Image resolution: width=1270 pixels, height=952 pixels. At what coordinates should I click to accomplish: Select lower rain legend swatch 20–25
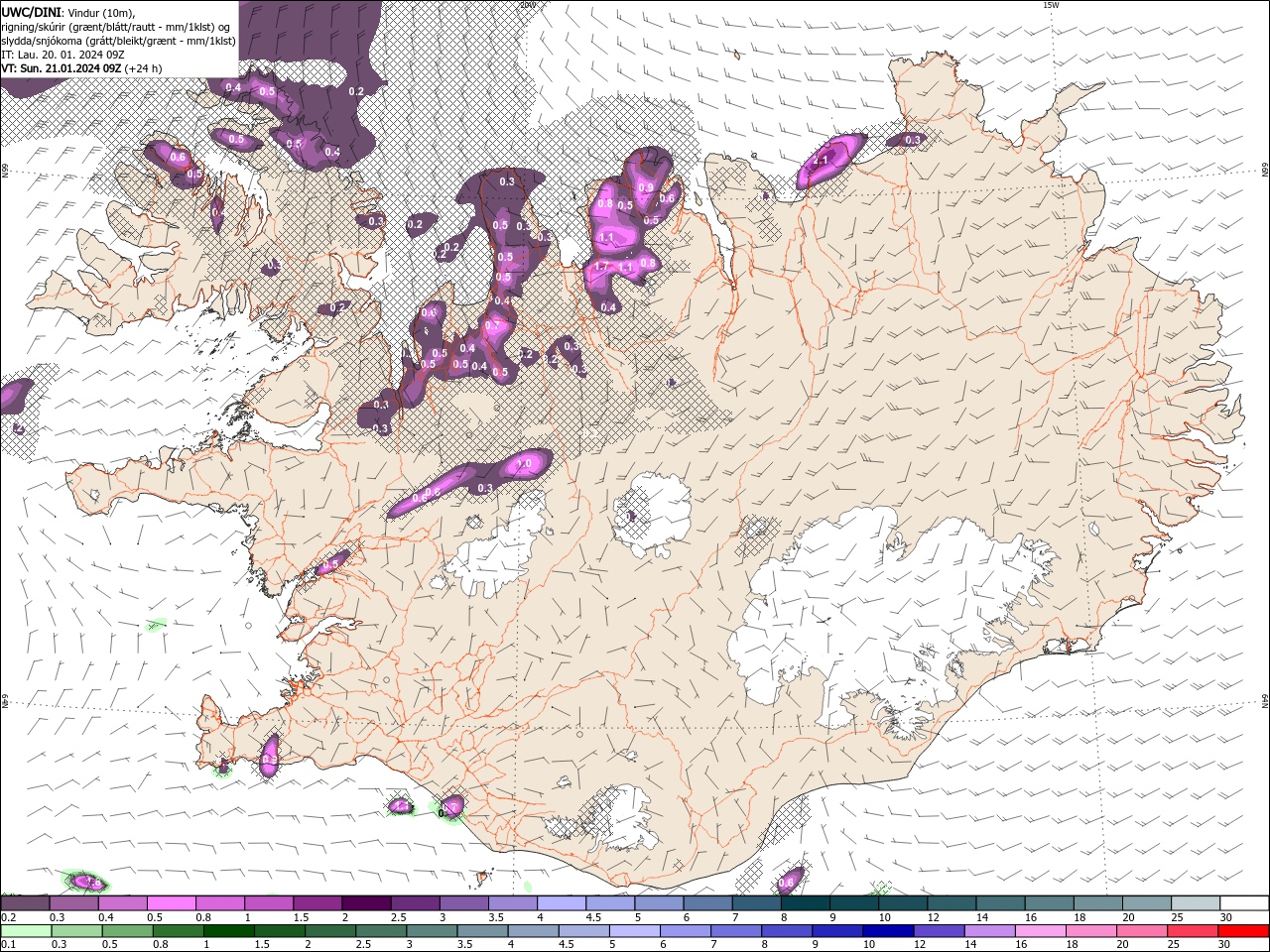(1141, 931)
